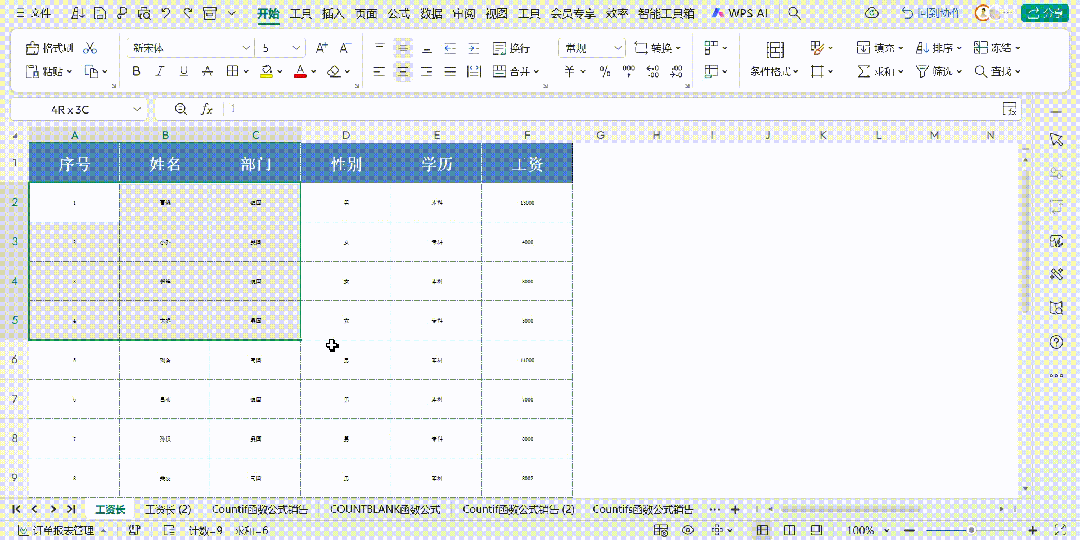Open the COUNTBLANK函数公式 sheet tab
1080x540 pixels.
pos(385,509)
